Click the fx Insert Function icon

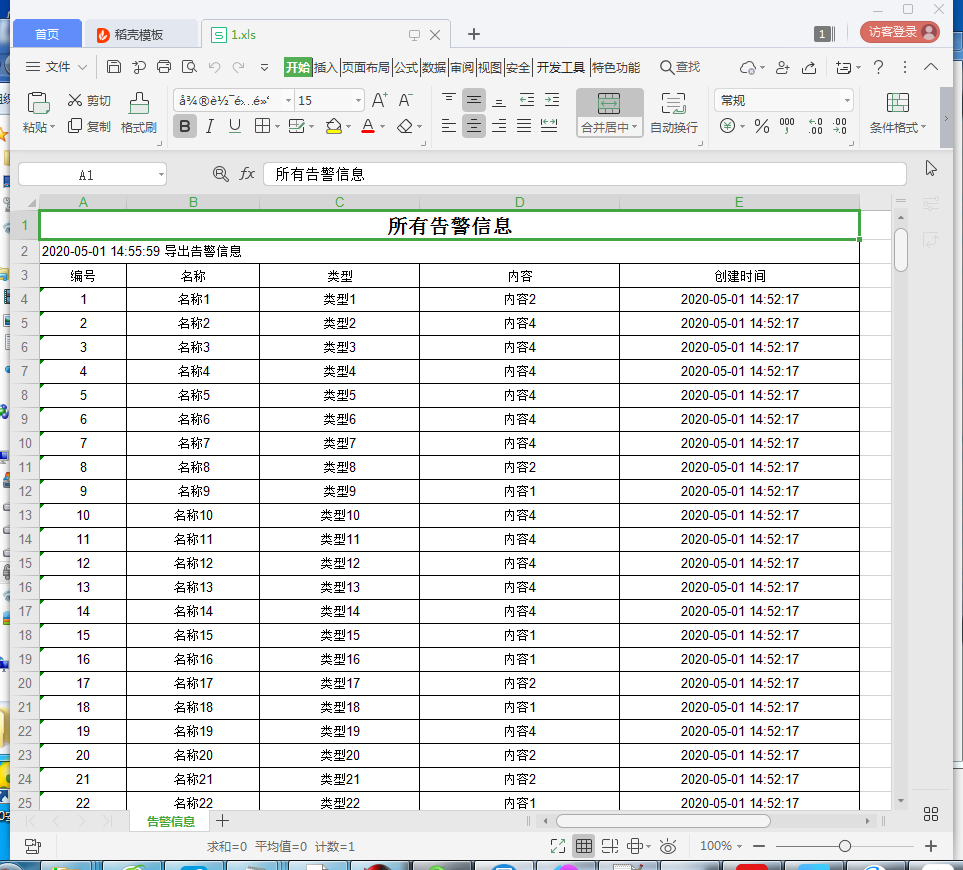247,174
